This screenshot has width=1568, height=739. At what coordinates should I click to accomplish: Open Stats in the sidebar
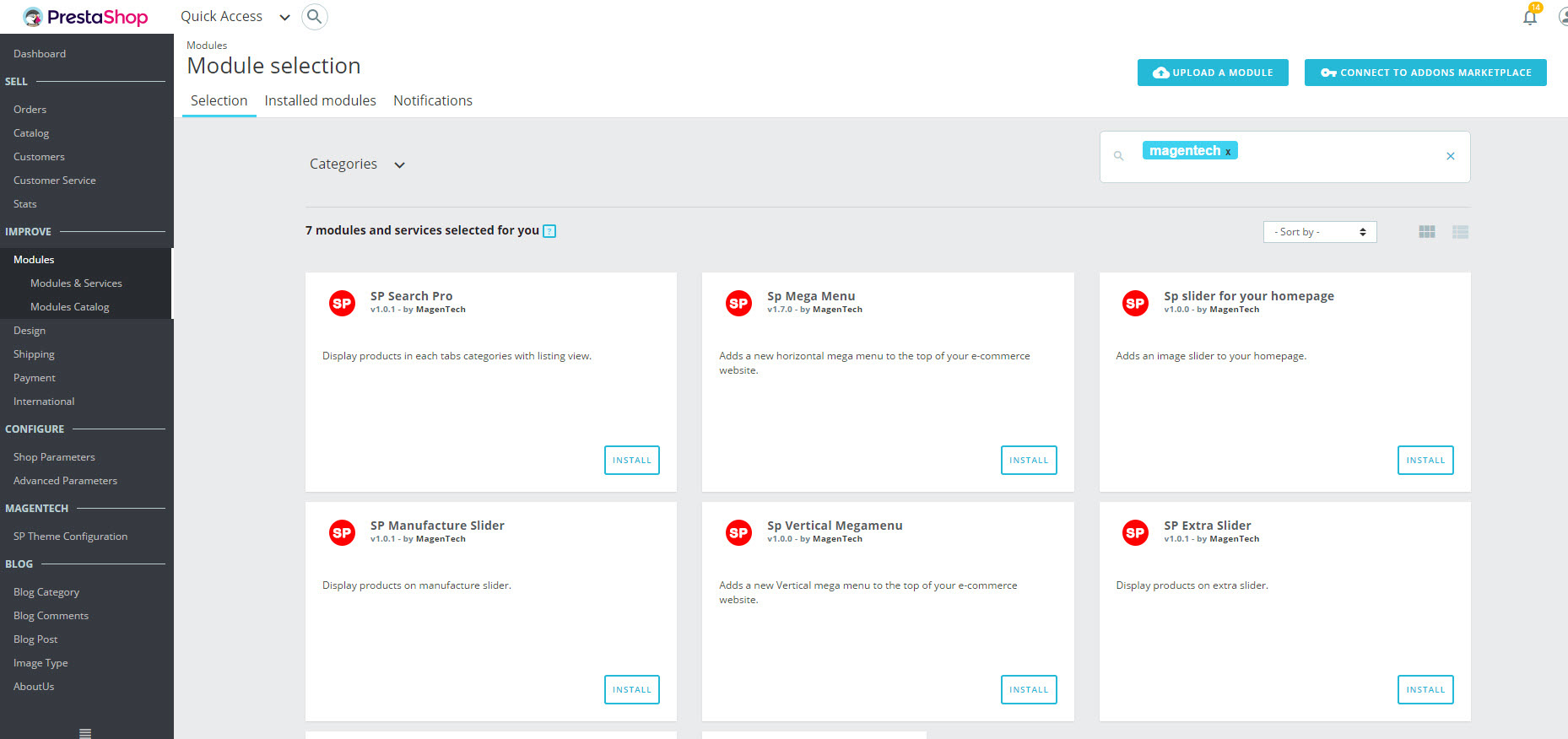25,204
